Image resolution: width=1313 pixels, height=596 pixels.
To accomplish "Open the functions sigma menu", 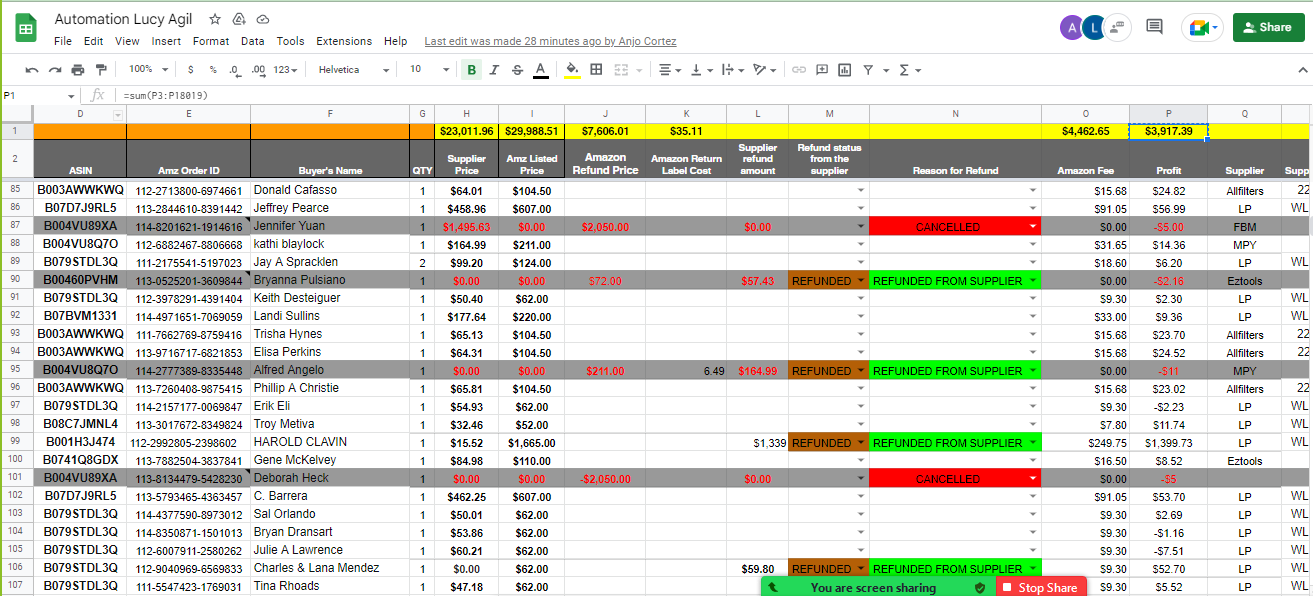I will [909, 70].
